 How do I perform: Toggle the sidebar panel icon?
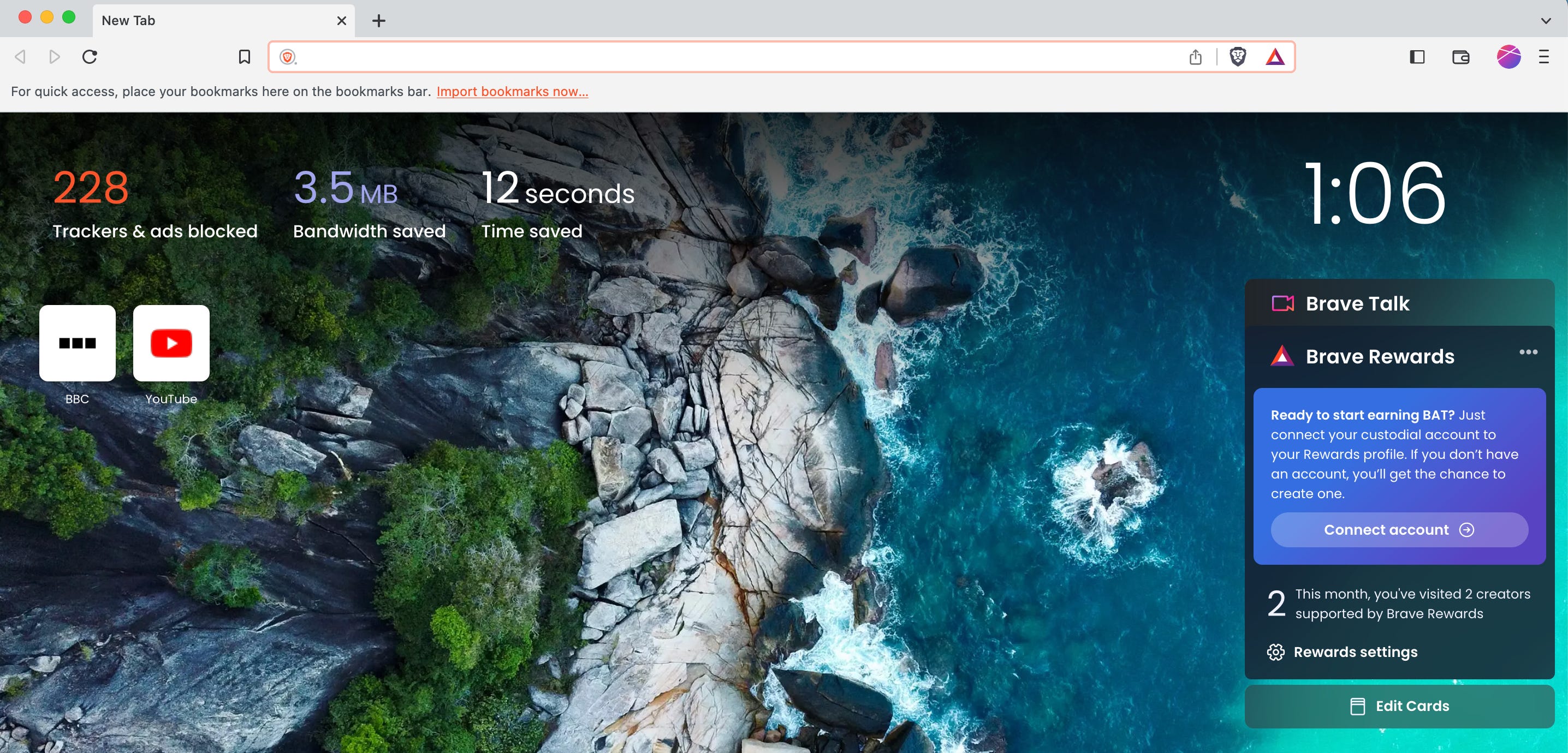coord(1416,57)
